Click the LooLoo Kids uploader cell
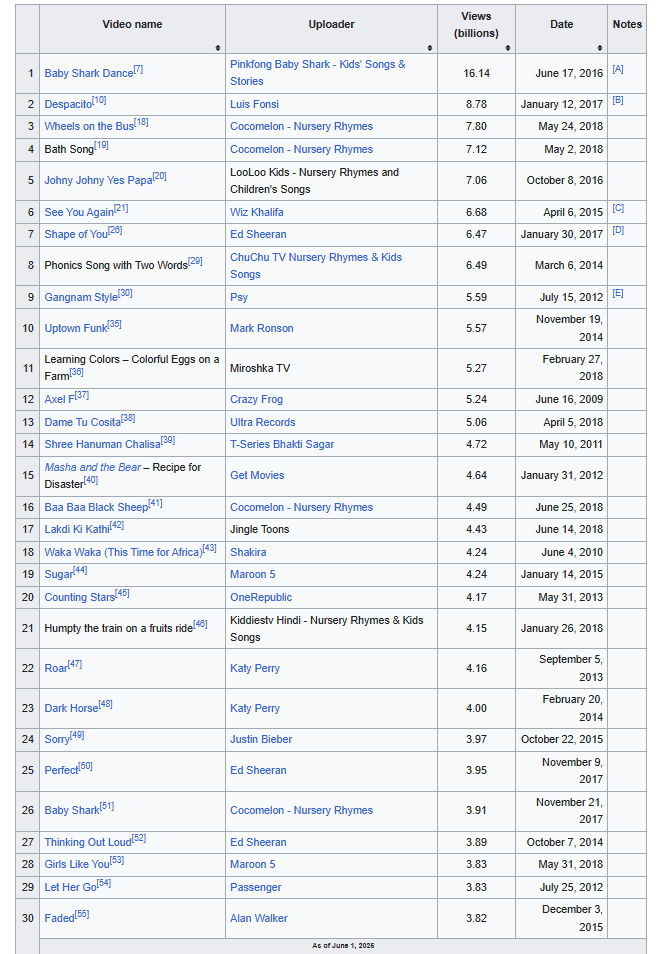The width and height of the screenshot is (672, 954). pos(331,181)
